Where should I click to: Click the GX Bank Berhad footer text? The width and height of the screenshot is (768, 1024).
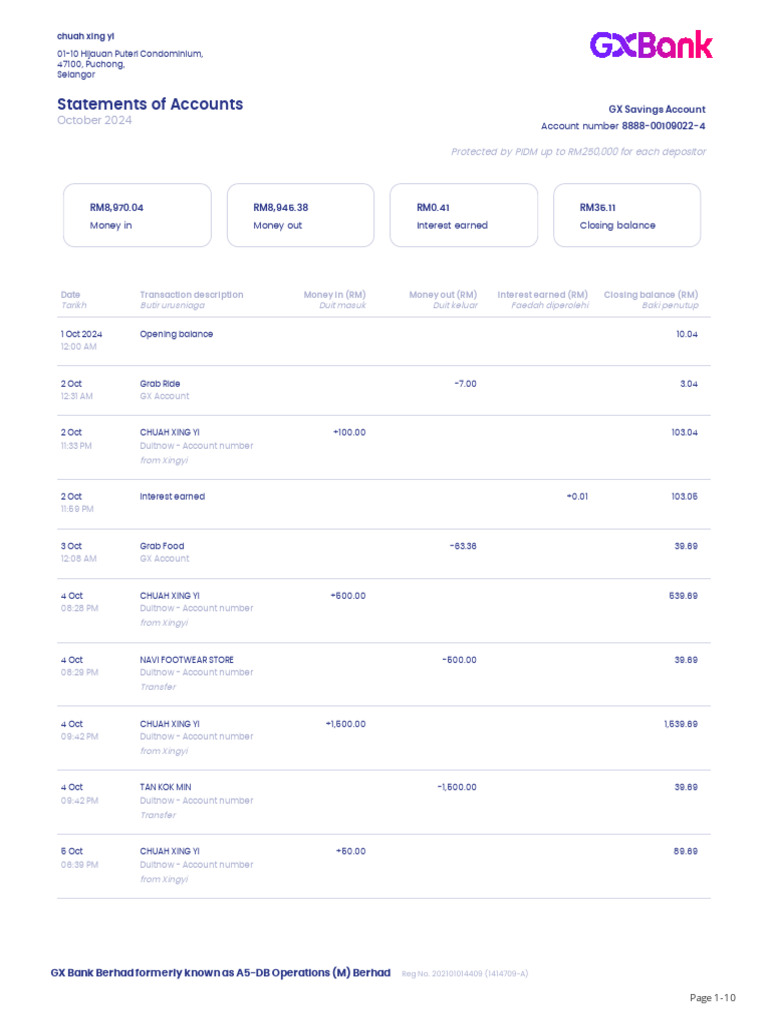coord(220,972)
